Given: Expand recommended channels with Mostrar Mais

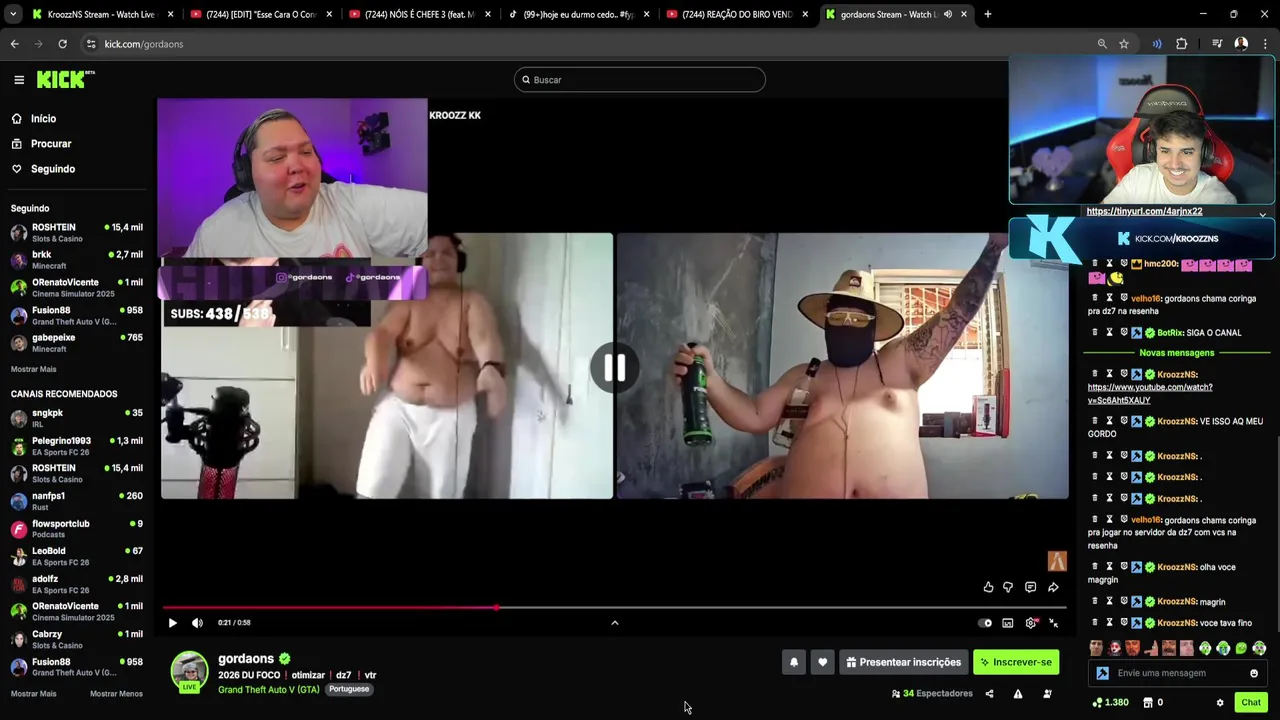Looking at the screenshot, I should pyautogui.click(x=33, y=694).
